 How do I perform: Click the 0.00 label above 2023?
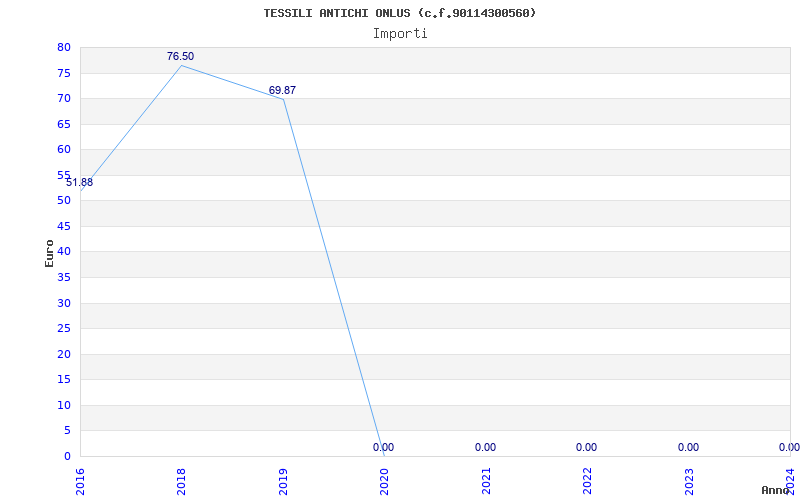pos(688,447)
